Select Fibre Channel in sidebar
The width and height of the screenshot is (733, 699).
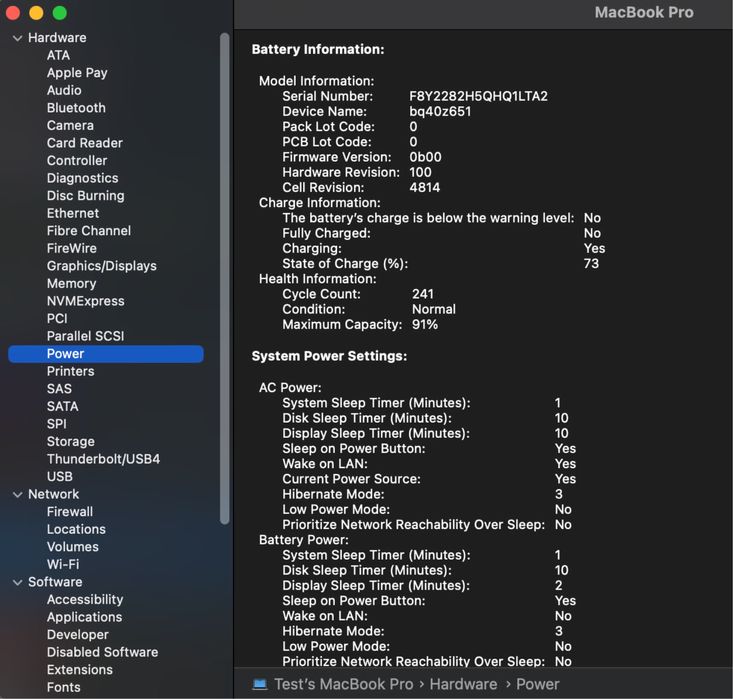(x=89, y=231)
